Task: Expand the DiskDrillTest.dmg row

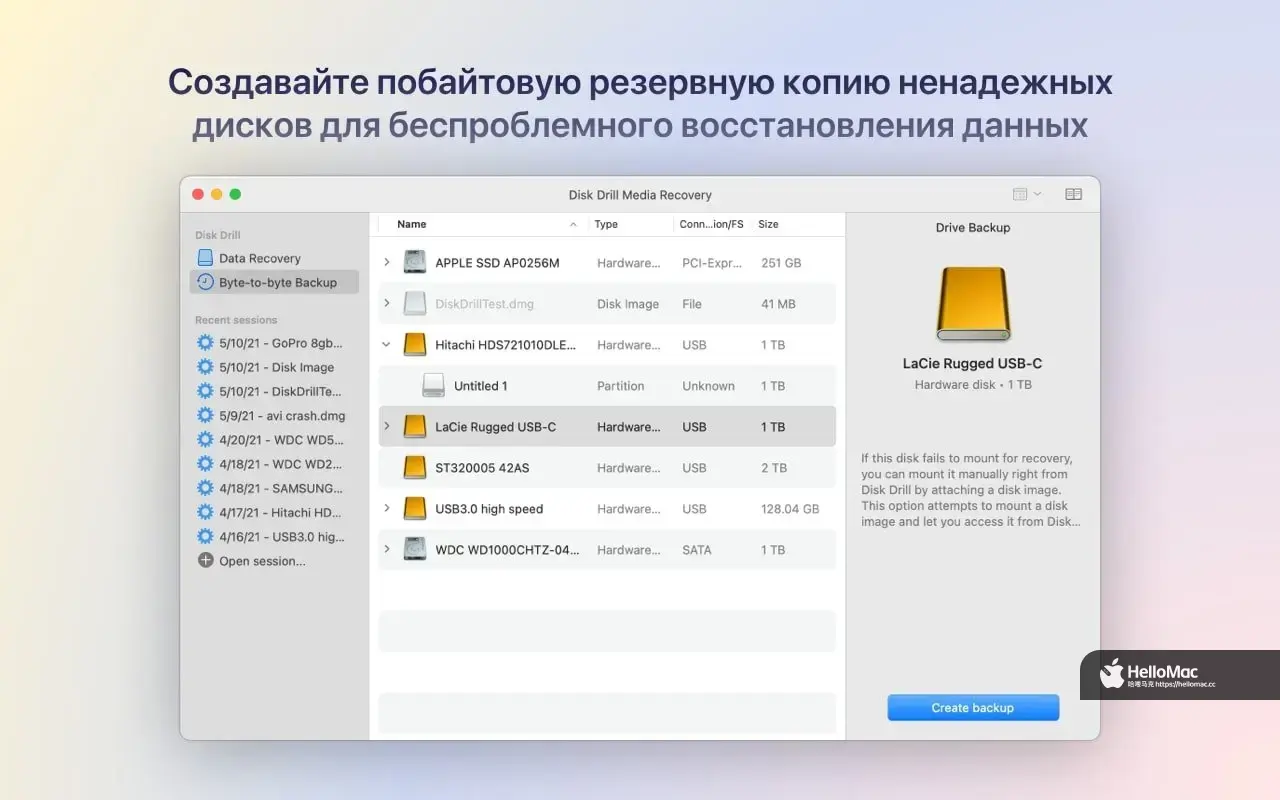Action: (x=387, y=304)
